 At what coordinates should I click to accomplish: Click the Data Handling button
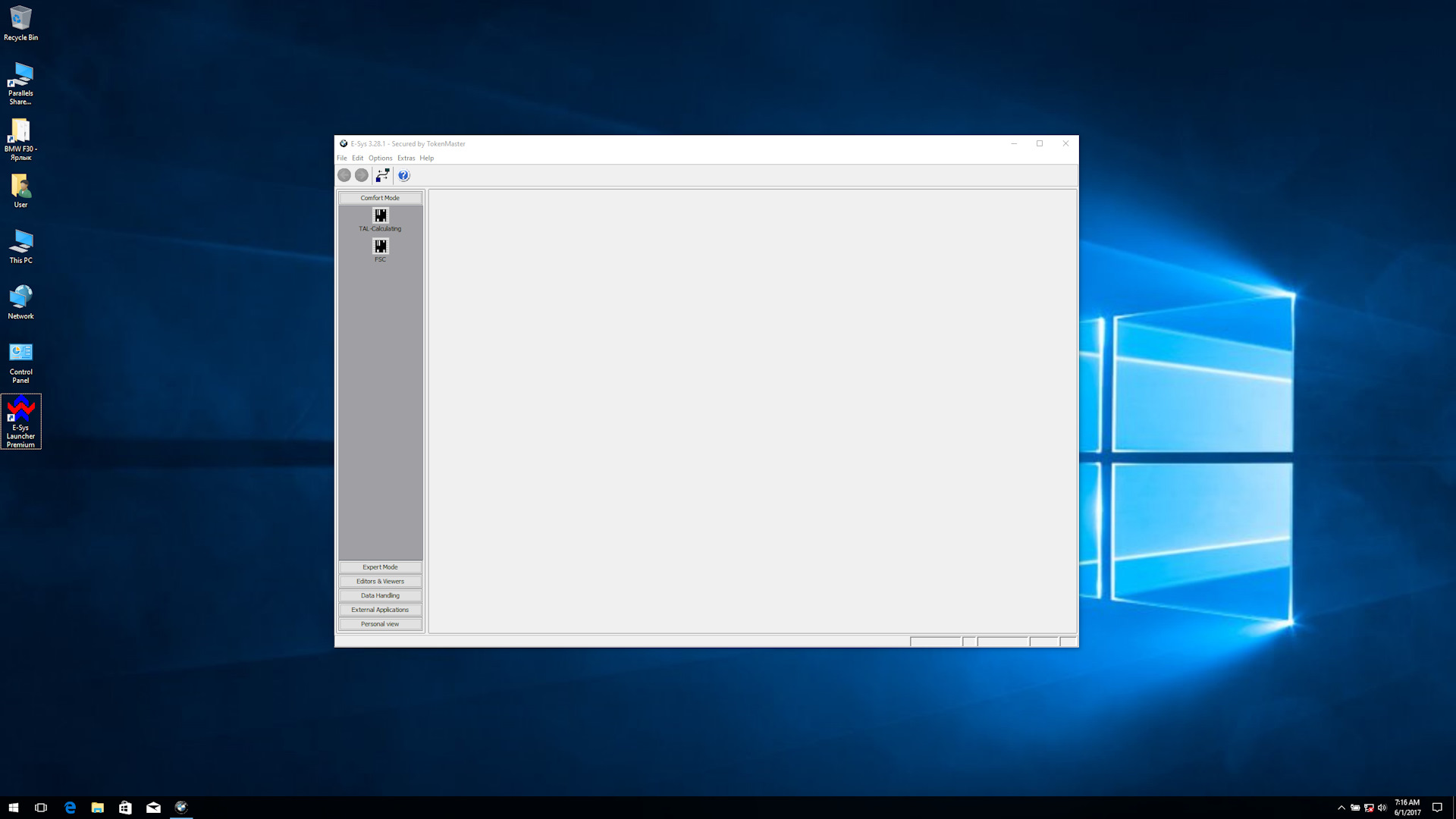(x=380, y=595)
